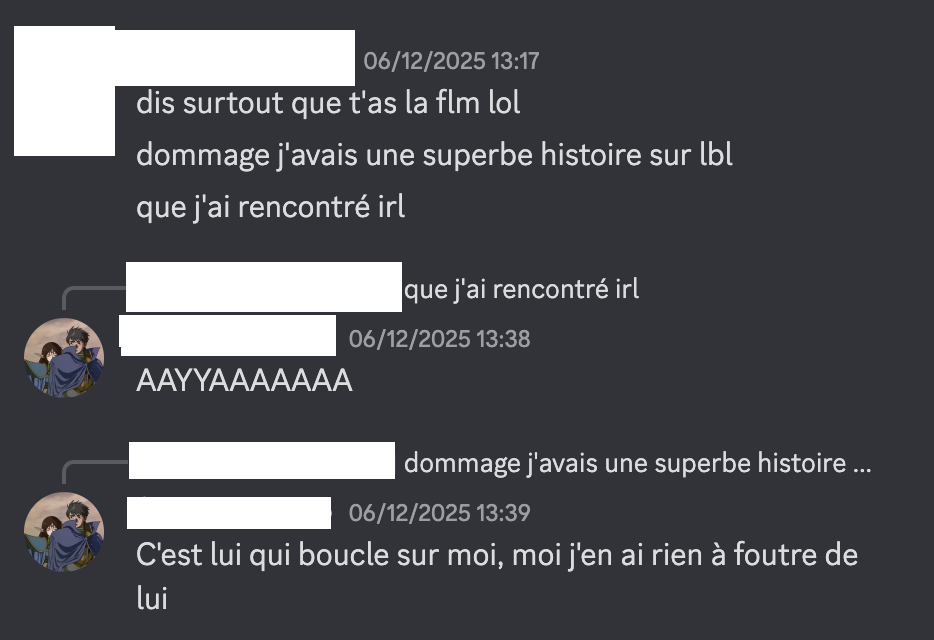This screenshot has width=934, height=640.
Task: Click redacted username beside 13:17 timestamp
Action: click(235, 58)
